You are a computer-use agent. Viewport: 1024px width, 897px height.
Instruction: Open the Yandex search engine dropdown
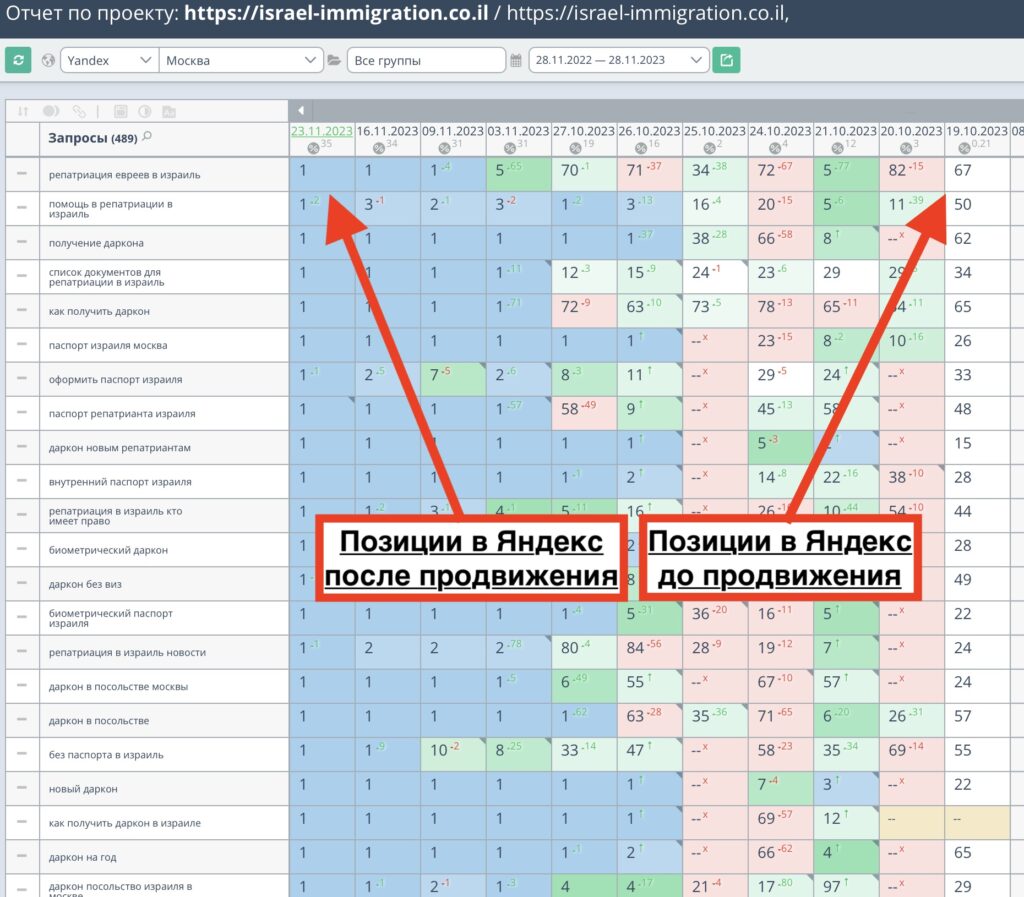(110, 60)
